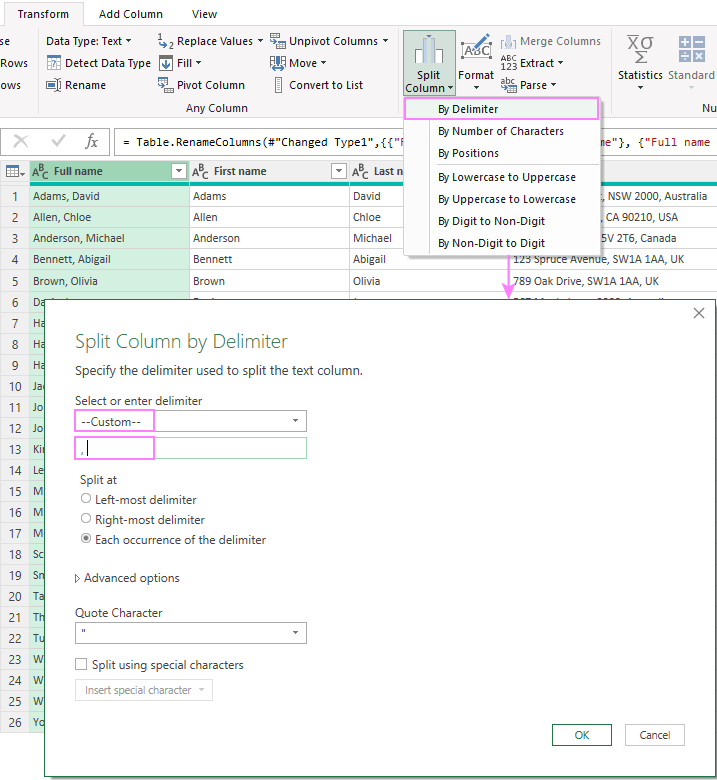Viewport: 717px width, 780px height.
Task: Select row 26 number header
Action: point(15,722)
